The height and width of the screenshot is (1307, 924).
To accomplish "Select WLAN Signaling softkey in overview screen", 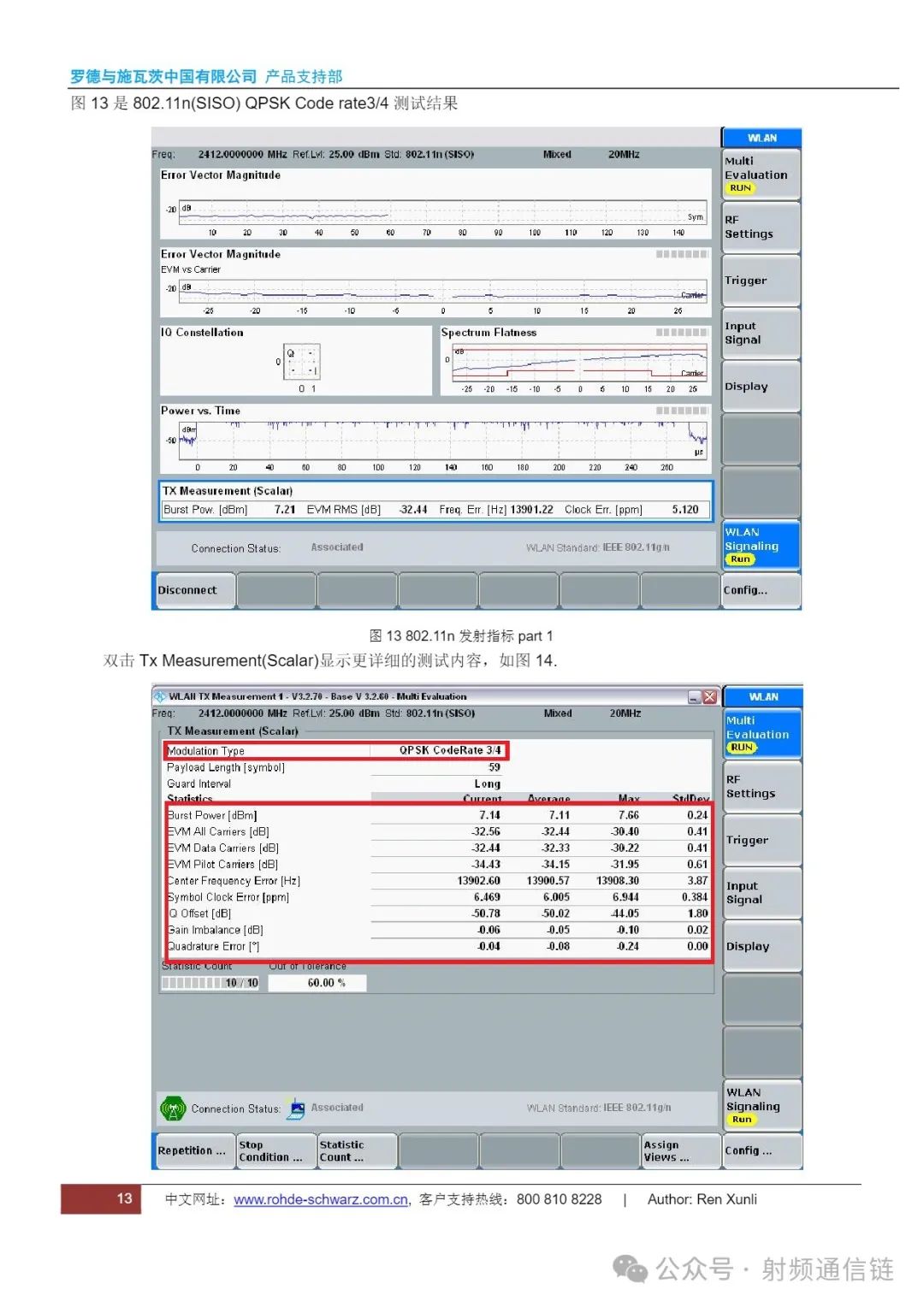I will click(x=761, y=545).
